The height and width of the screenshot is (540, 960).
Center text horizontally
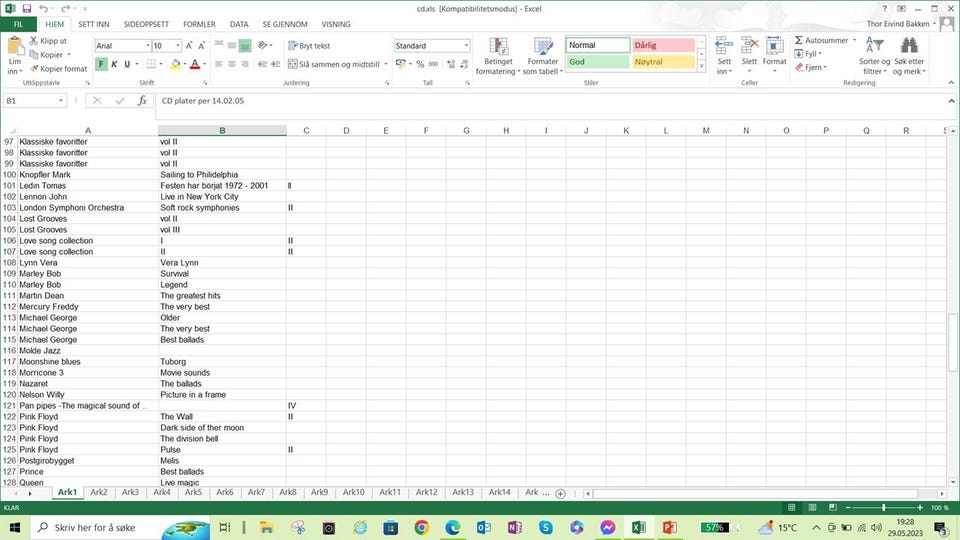tap(232, 64)
